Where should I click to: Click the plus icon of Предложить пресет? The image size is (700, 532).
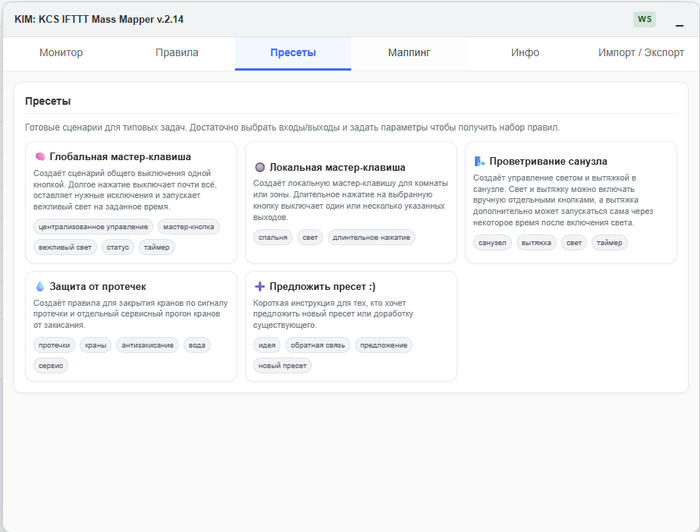(x=260, y=287)
